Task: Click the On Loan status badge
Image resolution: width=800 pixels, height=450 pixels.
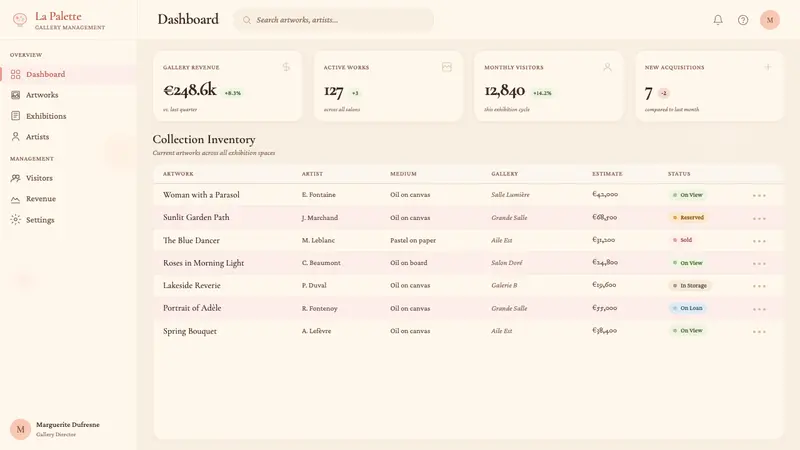Action: tap(688, 308)
